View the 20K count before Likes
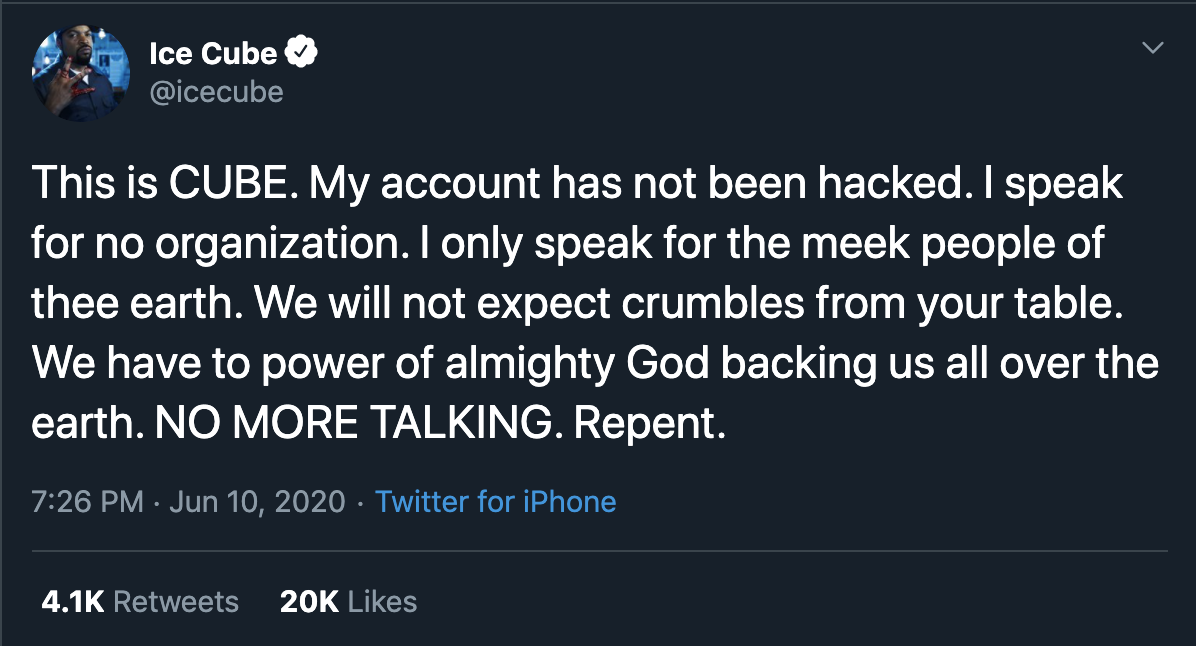The width and height of the screenshot is (1196, 646). (x=310, y=601)
